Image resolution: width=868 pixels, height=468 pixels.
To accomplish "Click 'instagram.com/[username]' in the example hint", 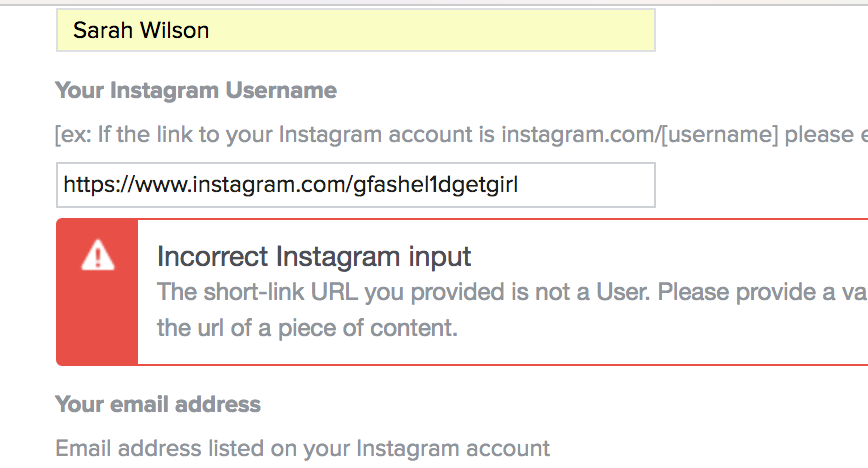I will (x=640, y=135).
